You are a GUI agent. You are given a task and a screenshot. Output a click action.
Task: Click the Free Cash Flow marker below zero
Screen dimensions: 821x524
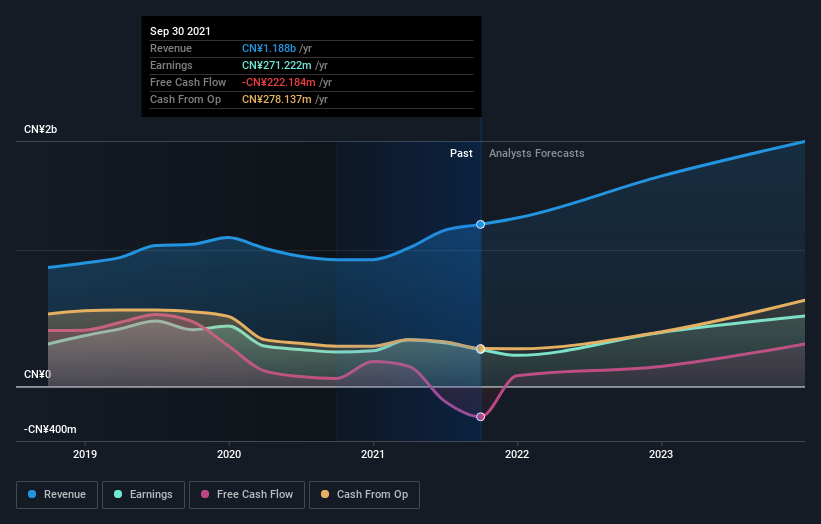click(480, 417)
